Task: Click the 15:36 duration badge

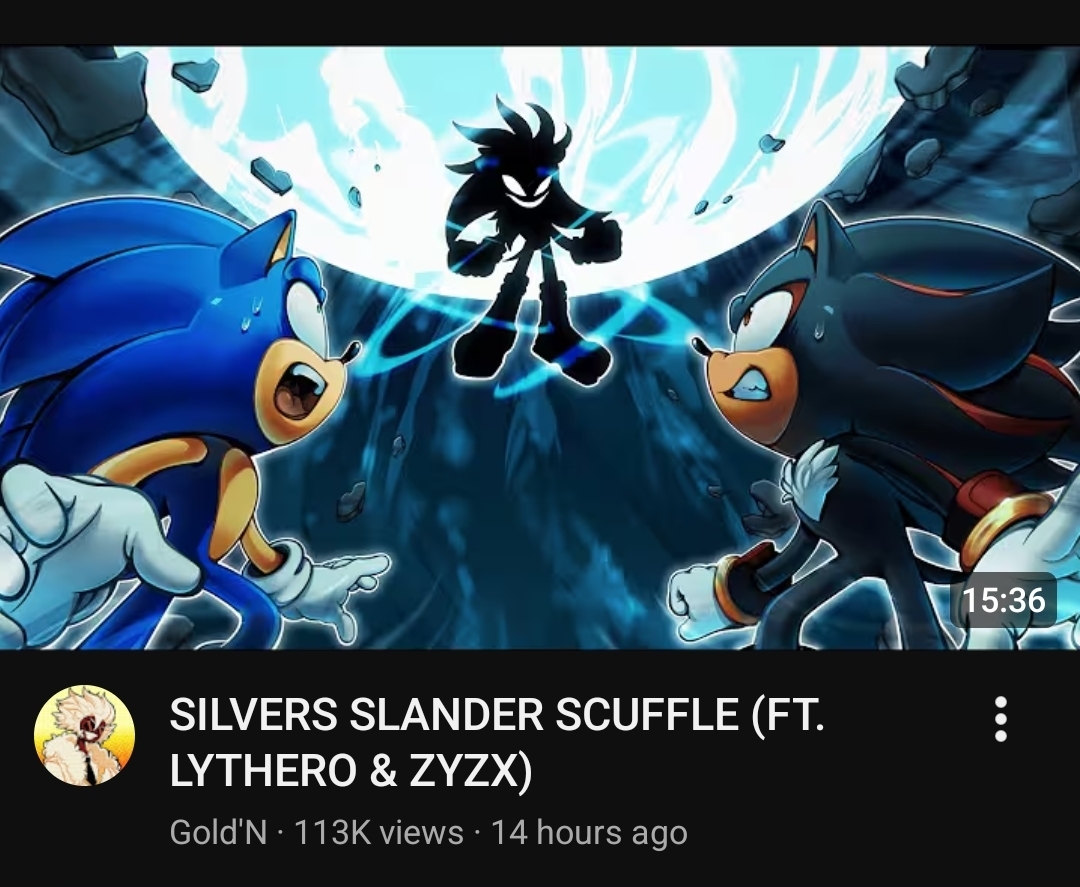Action: click(1004, 600)
